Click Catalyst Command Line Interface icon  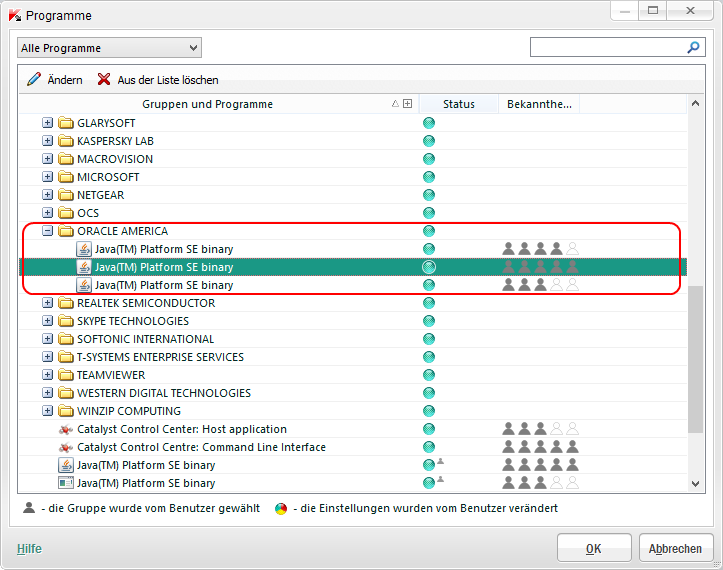(x=66, y=447)
